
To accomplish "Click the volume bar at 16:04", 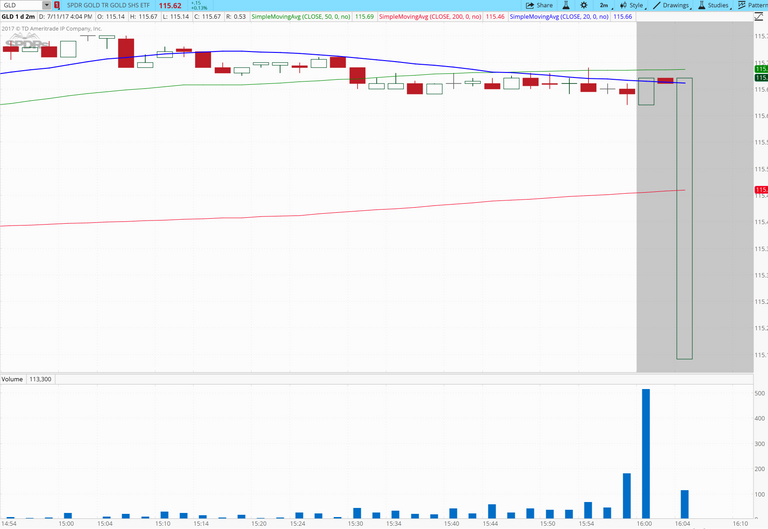I will 685,504.
